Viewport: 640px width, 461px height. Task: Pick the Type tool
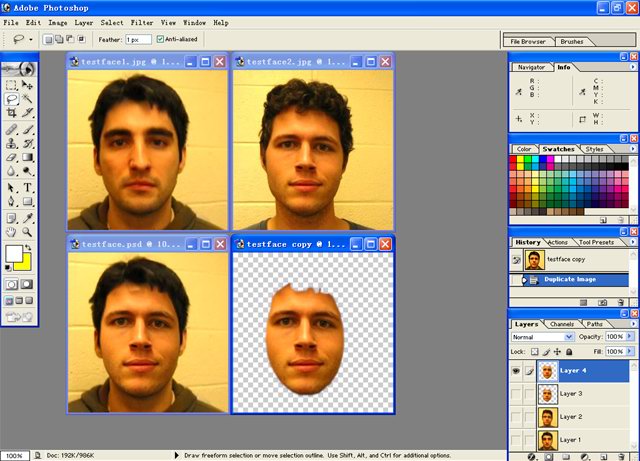[x=28, y=187]
